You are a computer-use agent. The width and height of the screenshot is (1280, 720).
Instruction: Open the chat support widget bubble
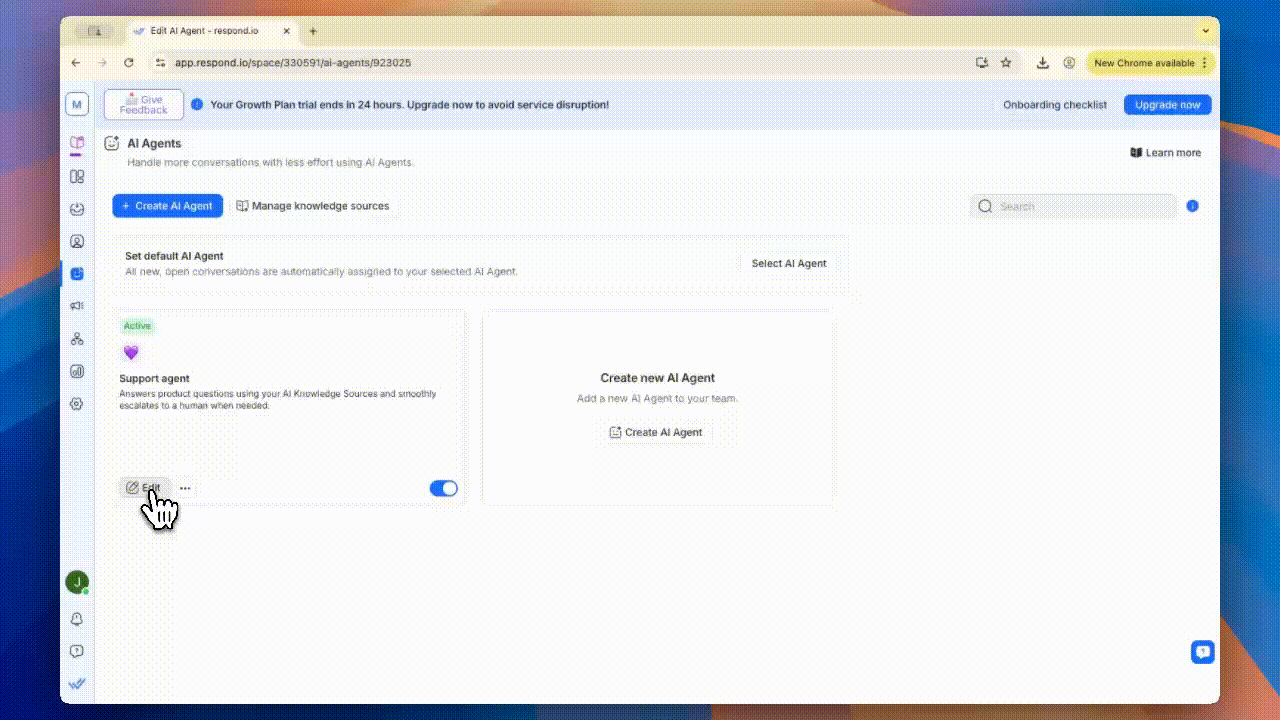point(1202,652)
